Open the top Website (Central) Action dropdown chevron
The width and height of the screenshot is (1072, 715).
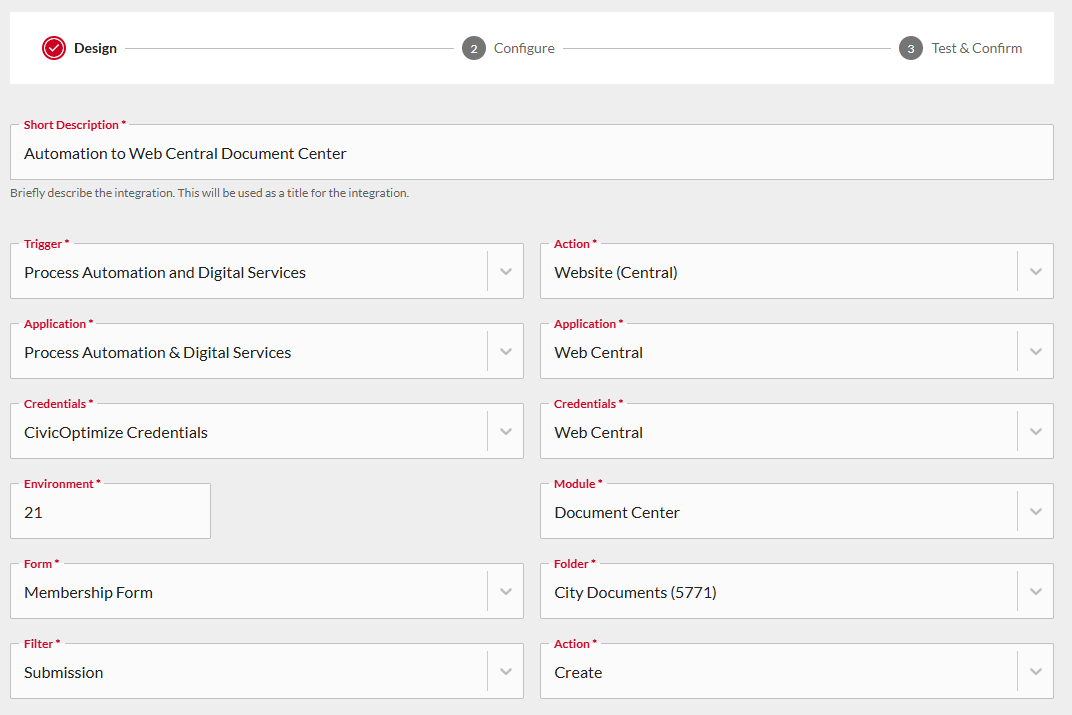1036,271
